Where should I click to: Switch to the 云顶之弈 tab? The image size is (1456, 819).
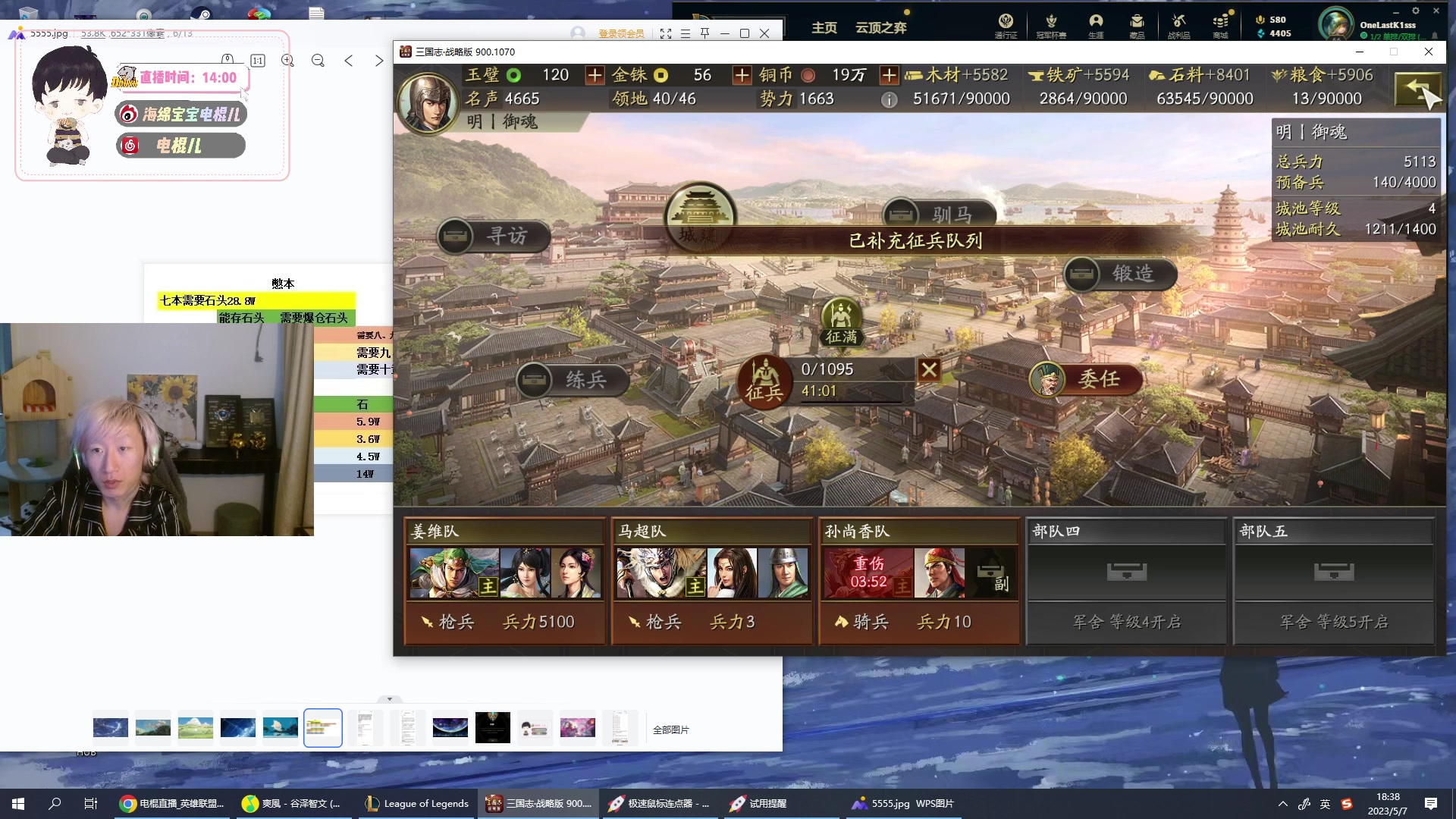tap(880, 28)
